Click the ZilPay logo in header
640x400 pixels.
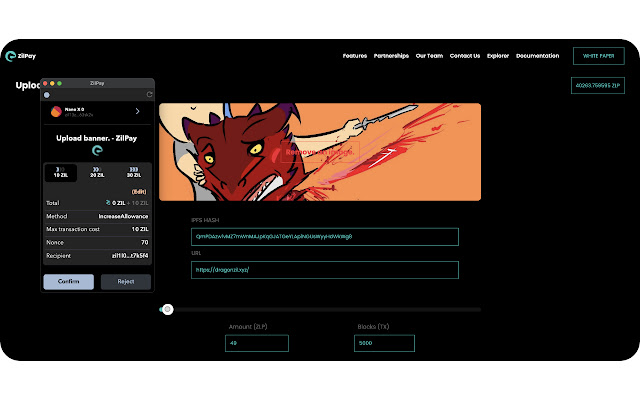[x=21, y=56]
